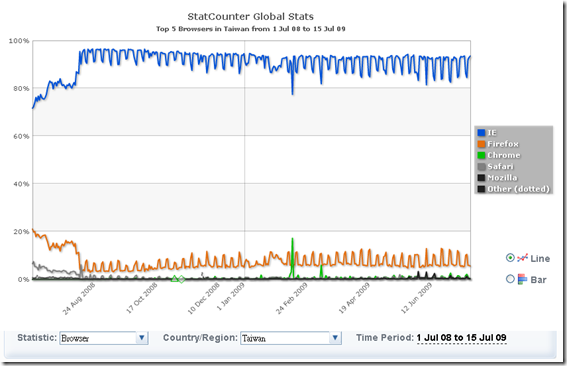Click the 10 Dec 2008 axis label
Viewport: 567px width, 366px height.
click(204, 298)
